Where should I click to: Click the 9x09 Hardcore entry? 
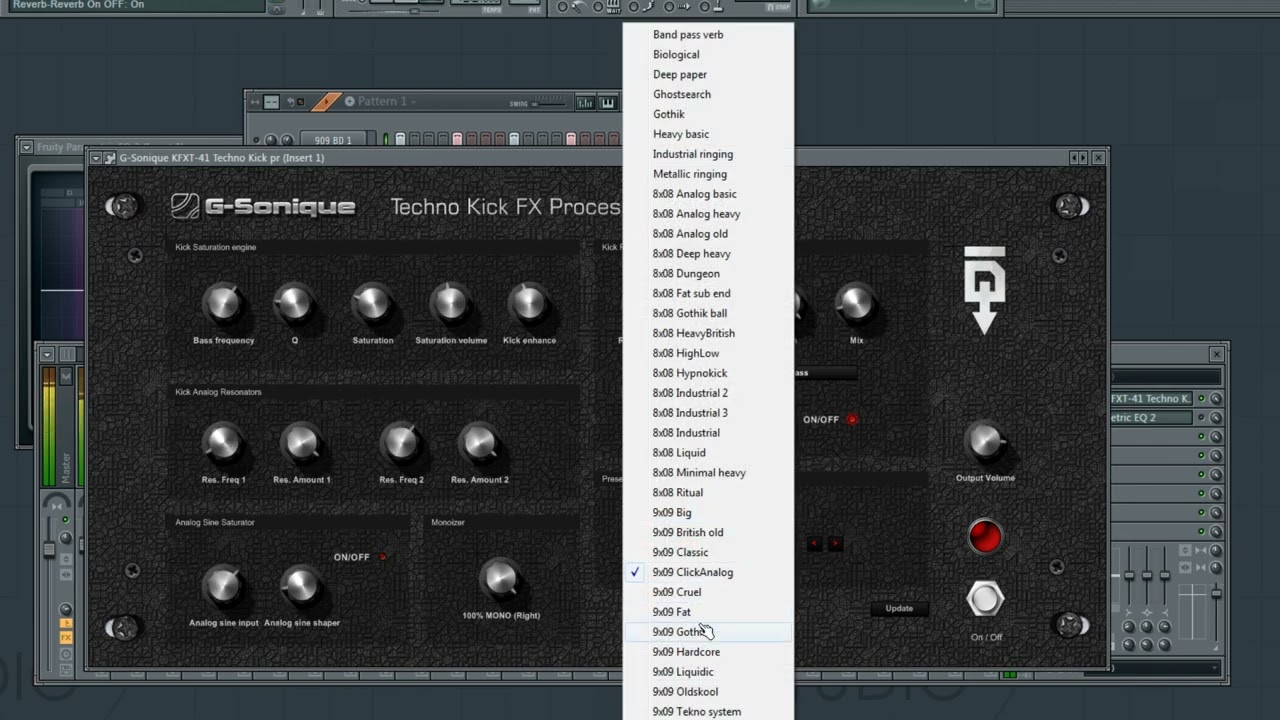tap(708, 652)
